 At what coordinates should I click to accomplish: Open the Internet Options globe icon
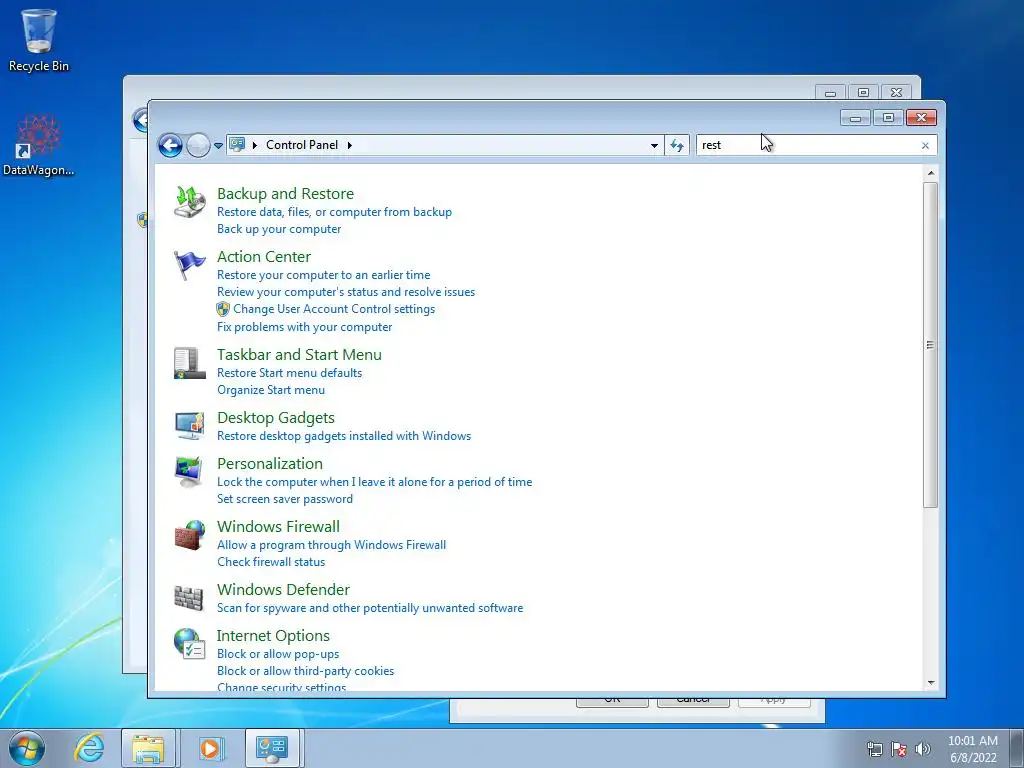(189, 643)
